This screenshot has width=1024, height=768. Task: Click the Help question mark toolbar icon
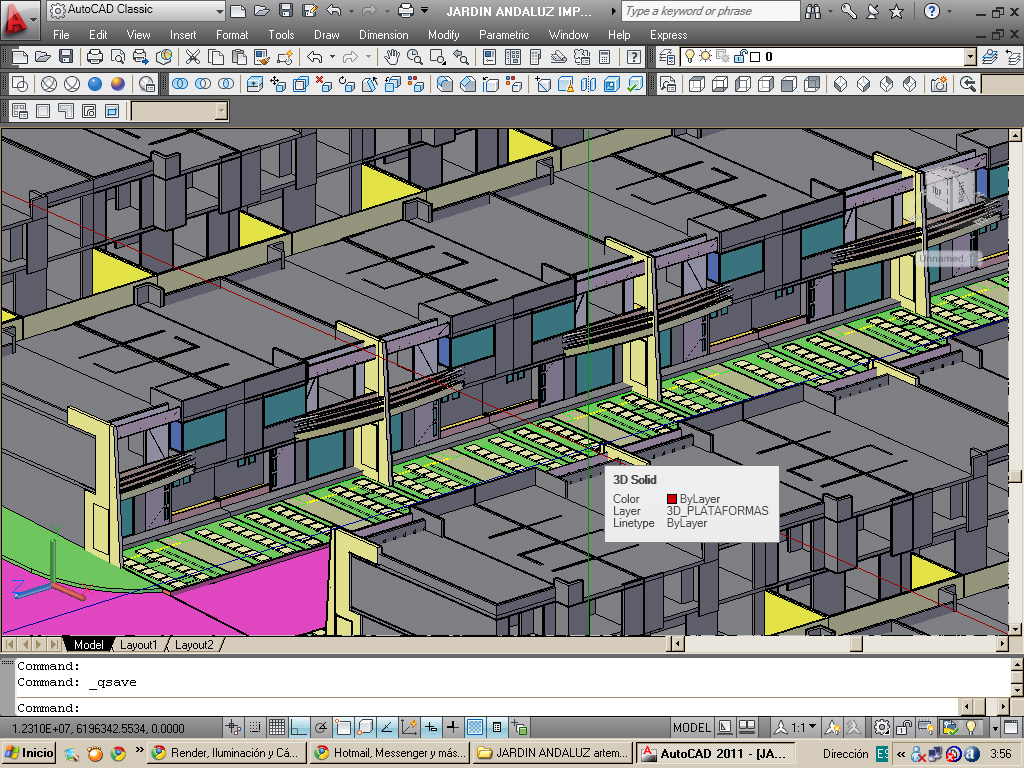click(634, 57)
